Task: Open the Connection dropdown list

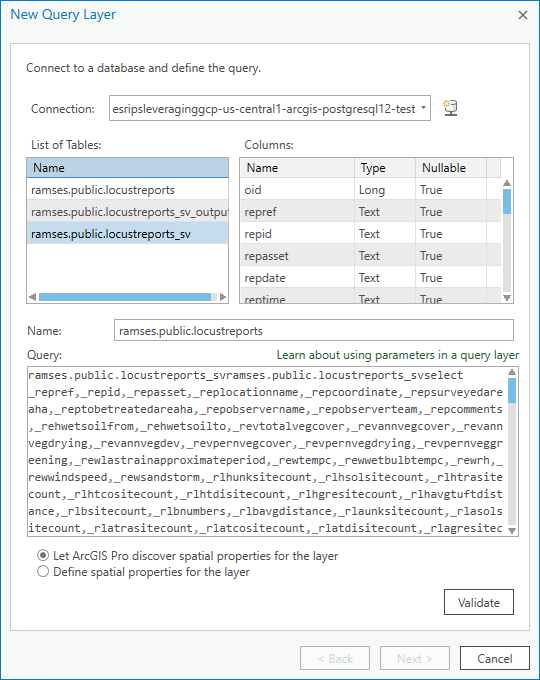Action: (423, 108)
